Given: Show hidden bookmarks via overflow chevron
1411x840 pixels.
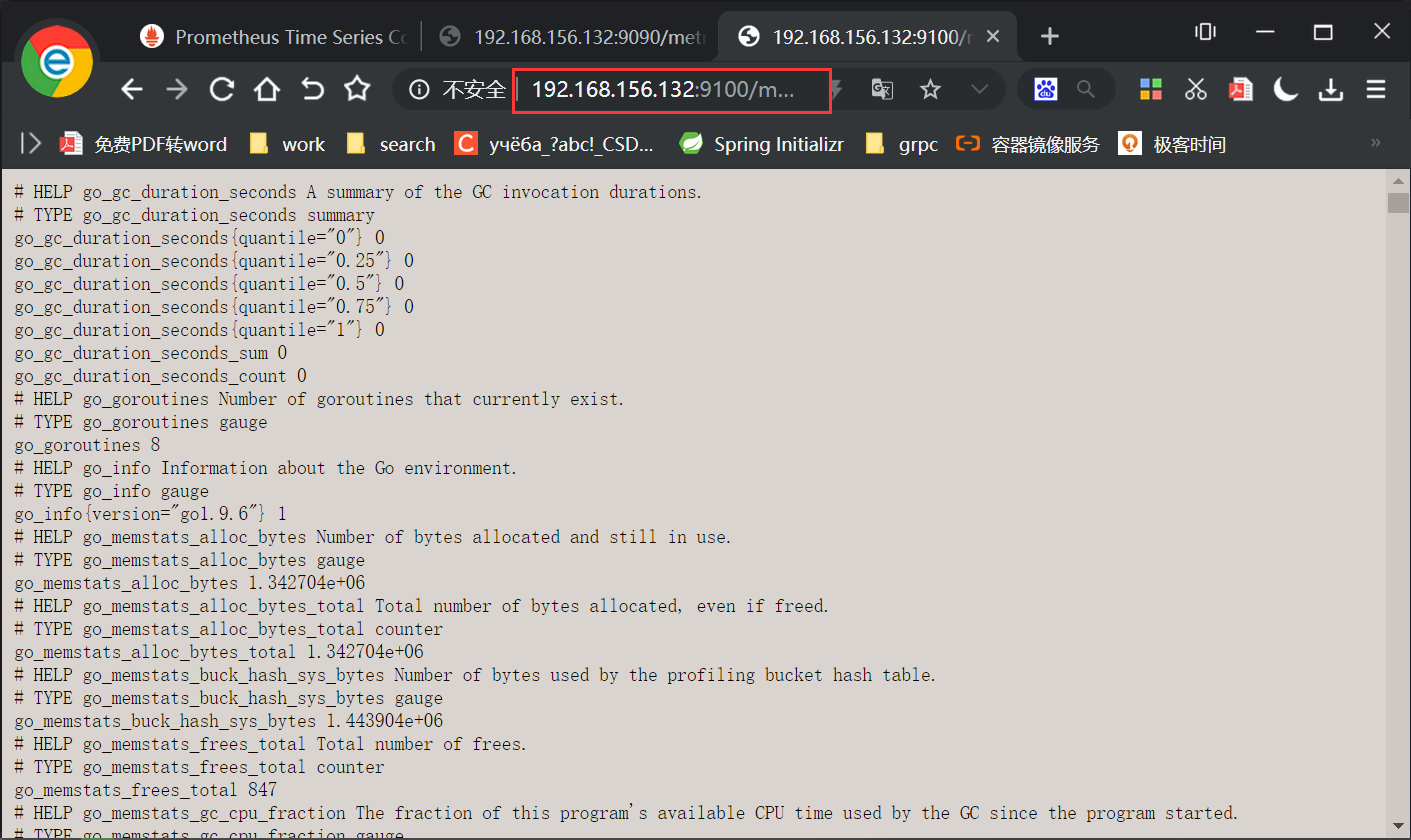Looking at the screenshot, I should 1378,143.
